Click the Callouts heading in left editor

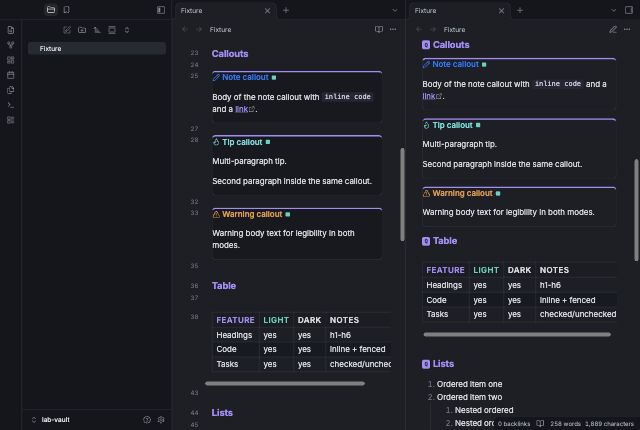click(x=230, y=54)
